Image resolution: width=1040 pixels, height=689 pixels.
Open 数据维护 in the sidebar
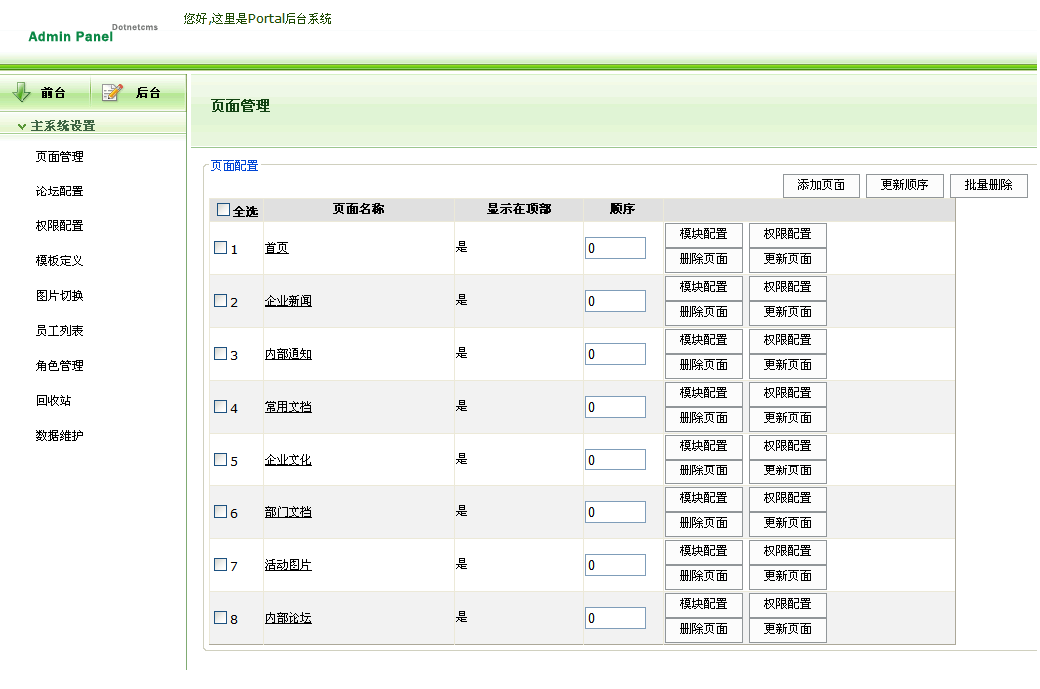60,436
